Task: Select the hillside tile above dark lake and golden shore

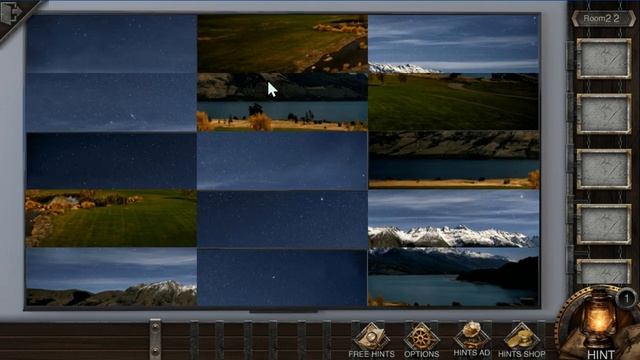Action: (x=453, y=160)
